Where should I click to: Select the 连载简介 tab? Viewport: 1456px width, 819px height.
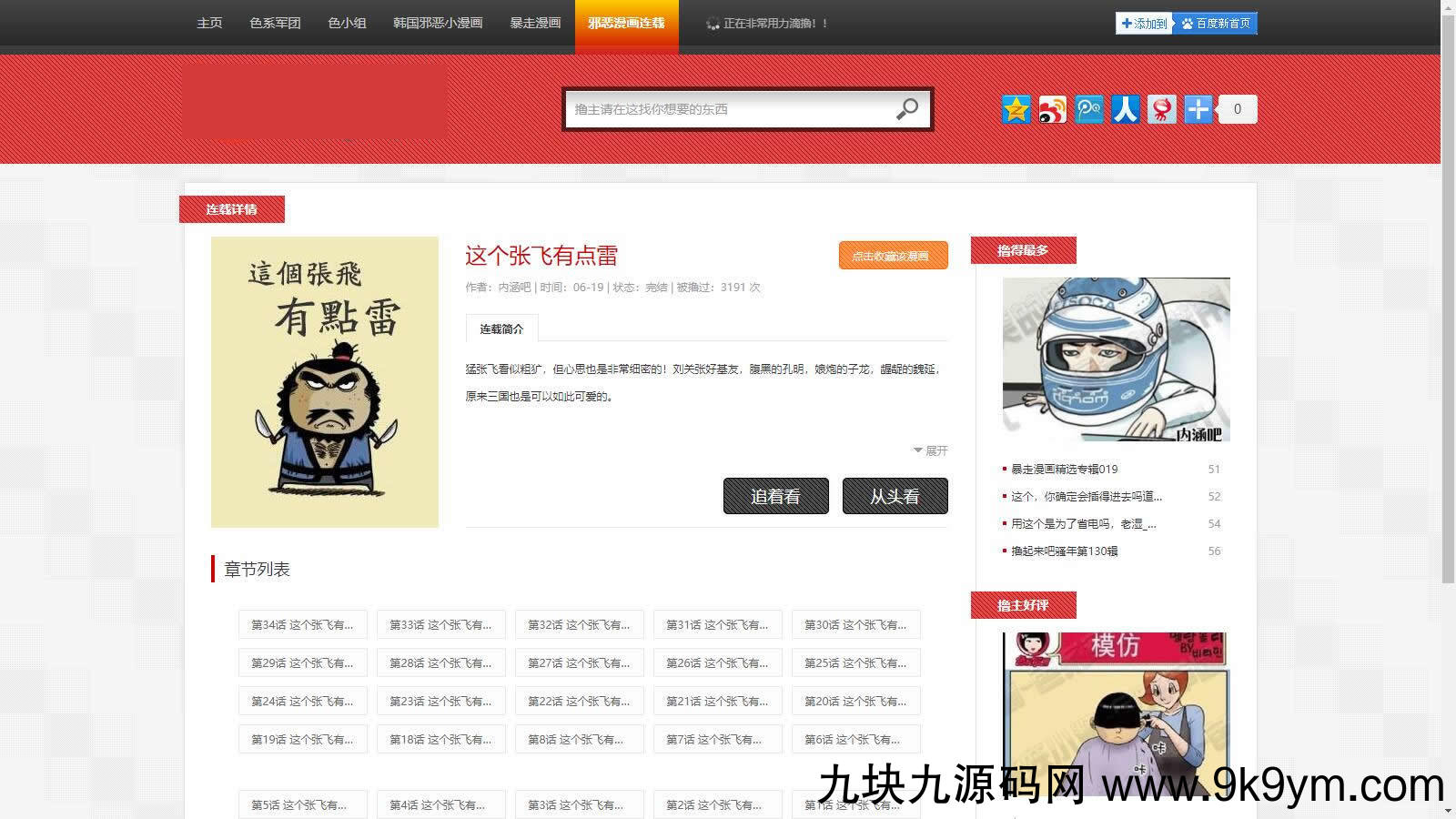pyautogui.click(x=501, y=329)
